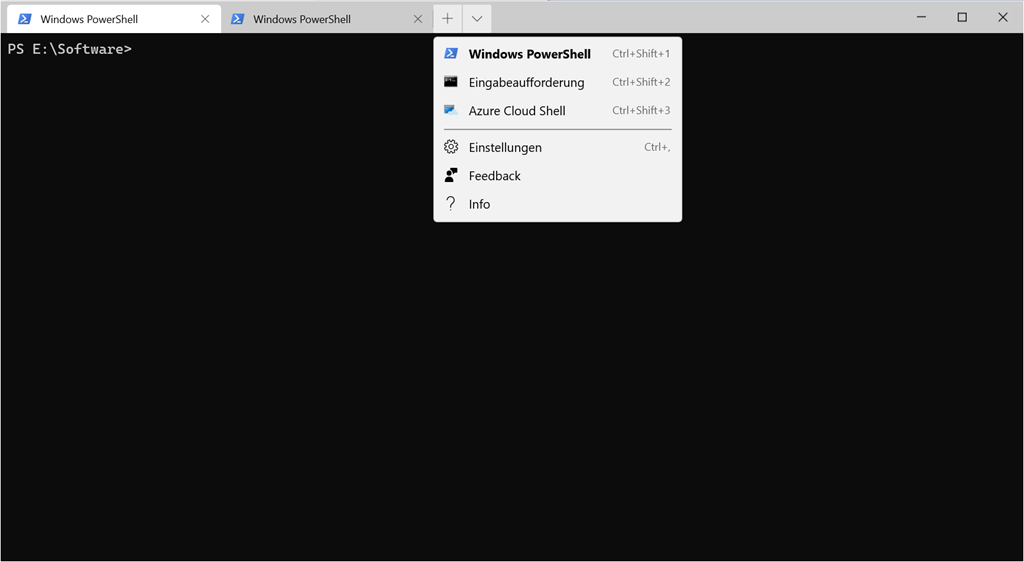Select Windows PowerShell from the dropdown menu
Screen dimensions: 1024x562
[x=529, y=54]
